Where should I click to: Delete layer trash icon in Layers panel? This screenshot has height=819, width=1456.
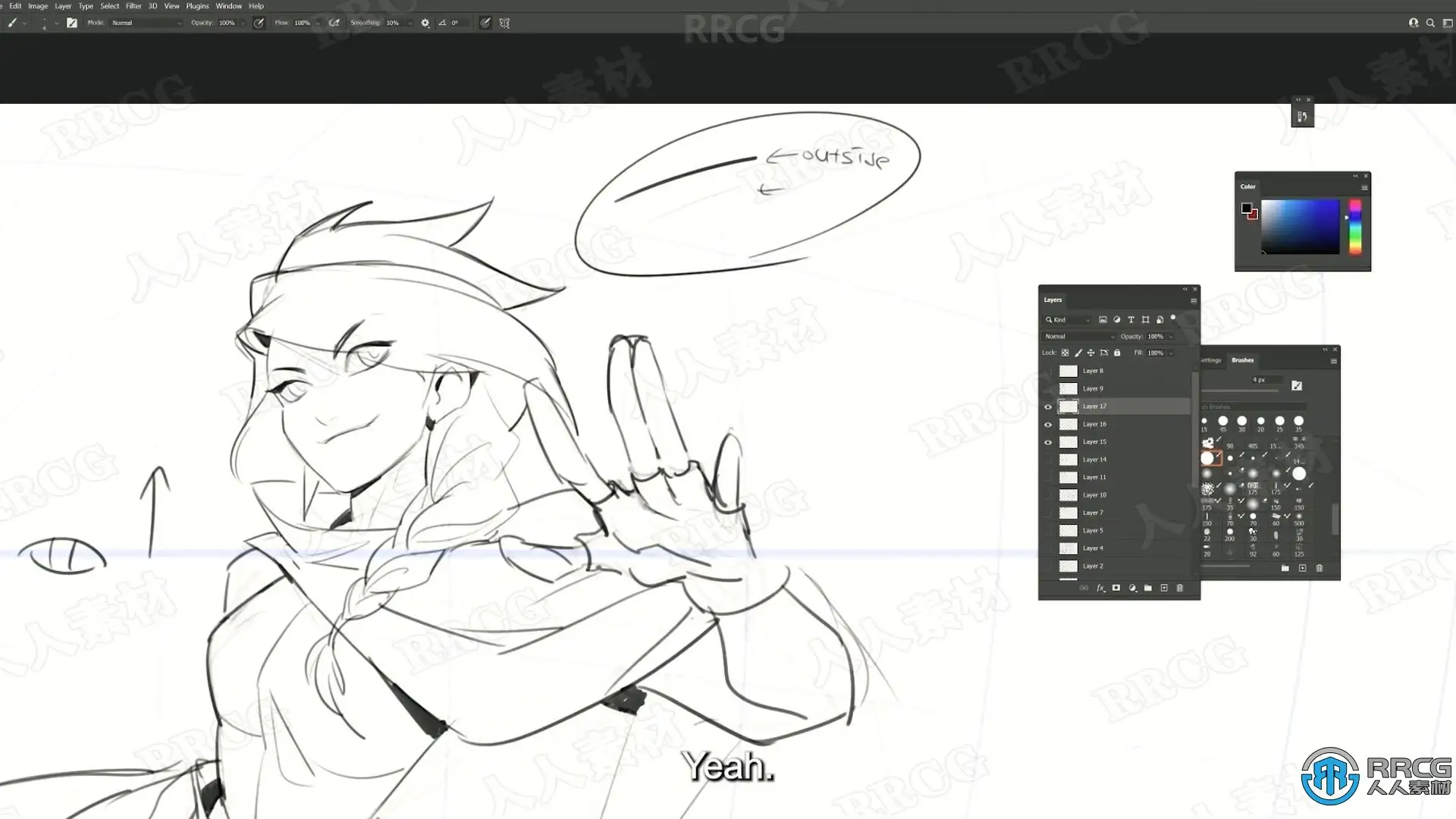tap(1179, 588)
